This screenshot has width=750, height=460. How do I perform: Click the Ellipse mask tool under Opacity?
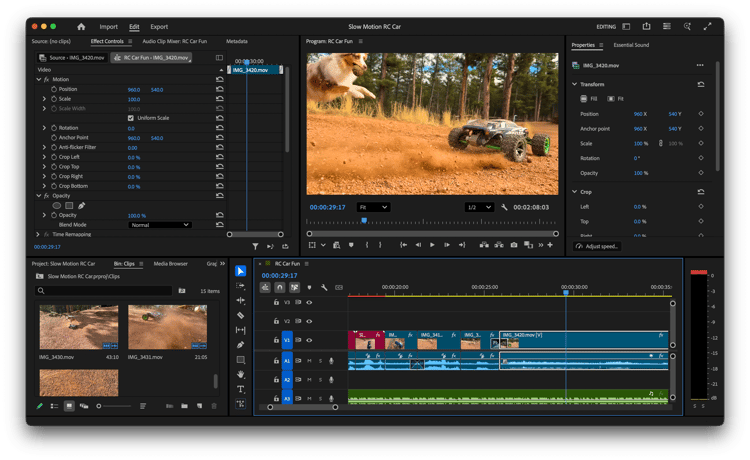[x=56, y=206]
